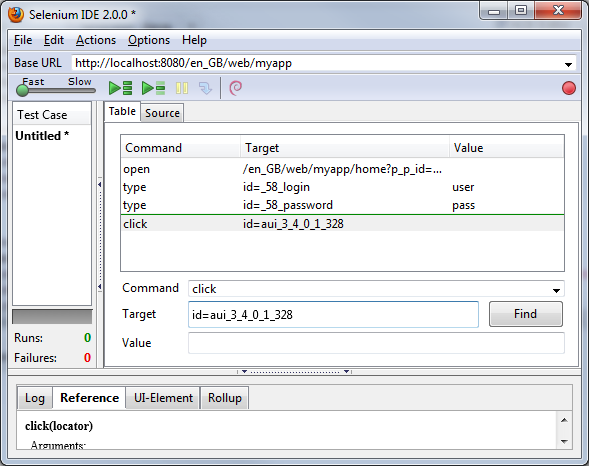Open the UI-Element tab
Screen dimensions: 589x466
point(163,398)
